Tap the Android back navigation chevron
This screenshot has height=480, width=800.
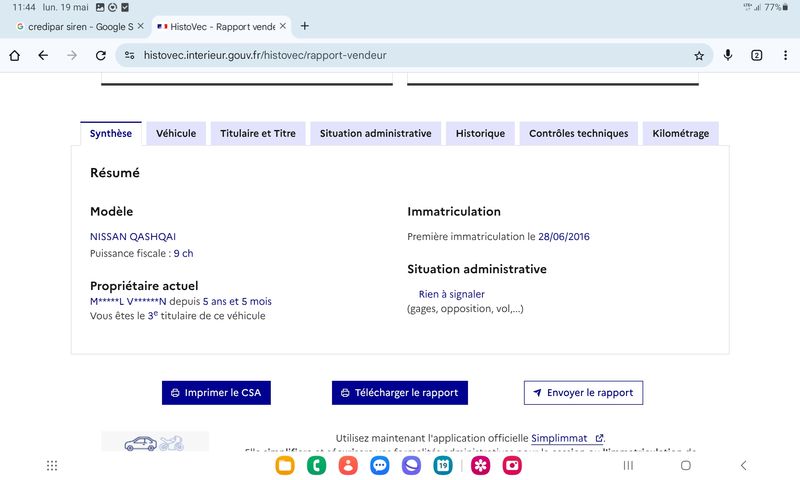tap(743, 465)
